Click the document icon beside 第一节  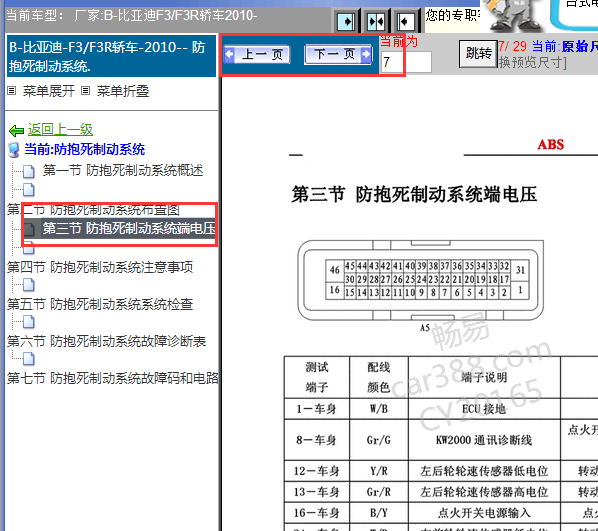(x=29, y=172)
